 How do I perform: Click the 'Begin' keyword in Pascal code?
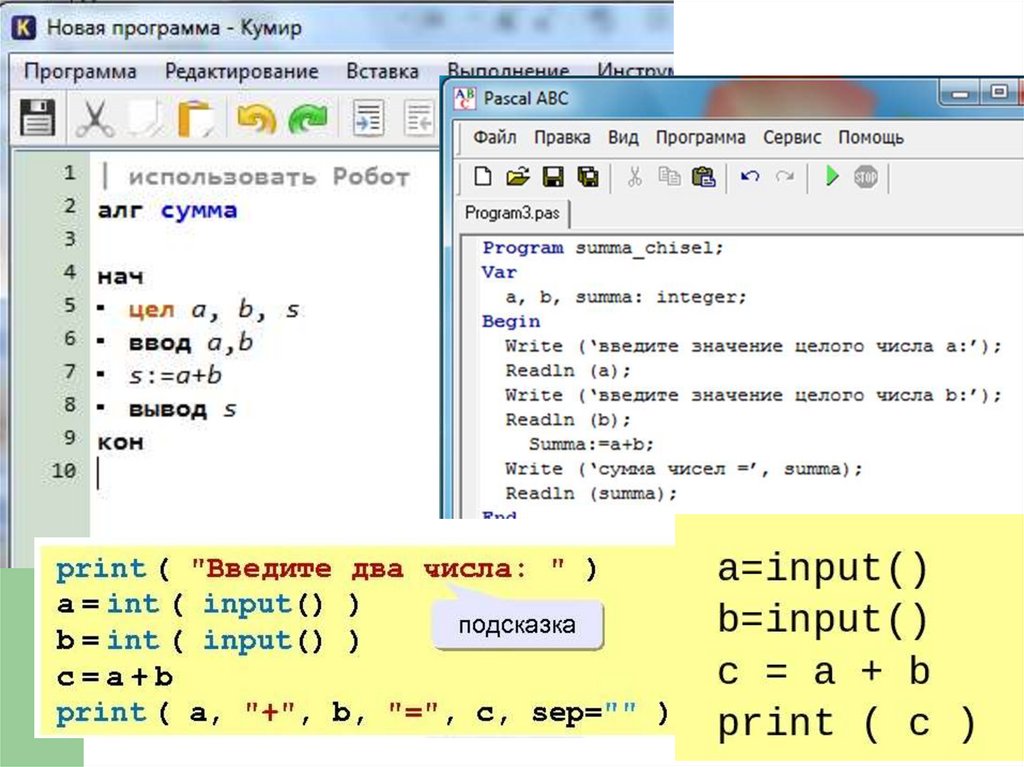pos(511,321)
